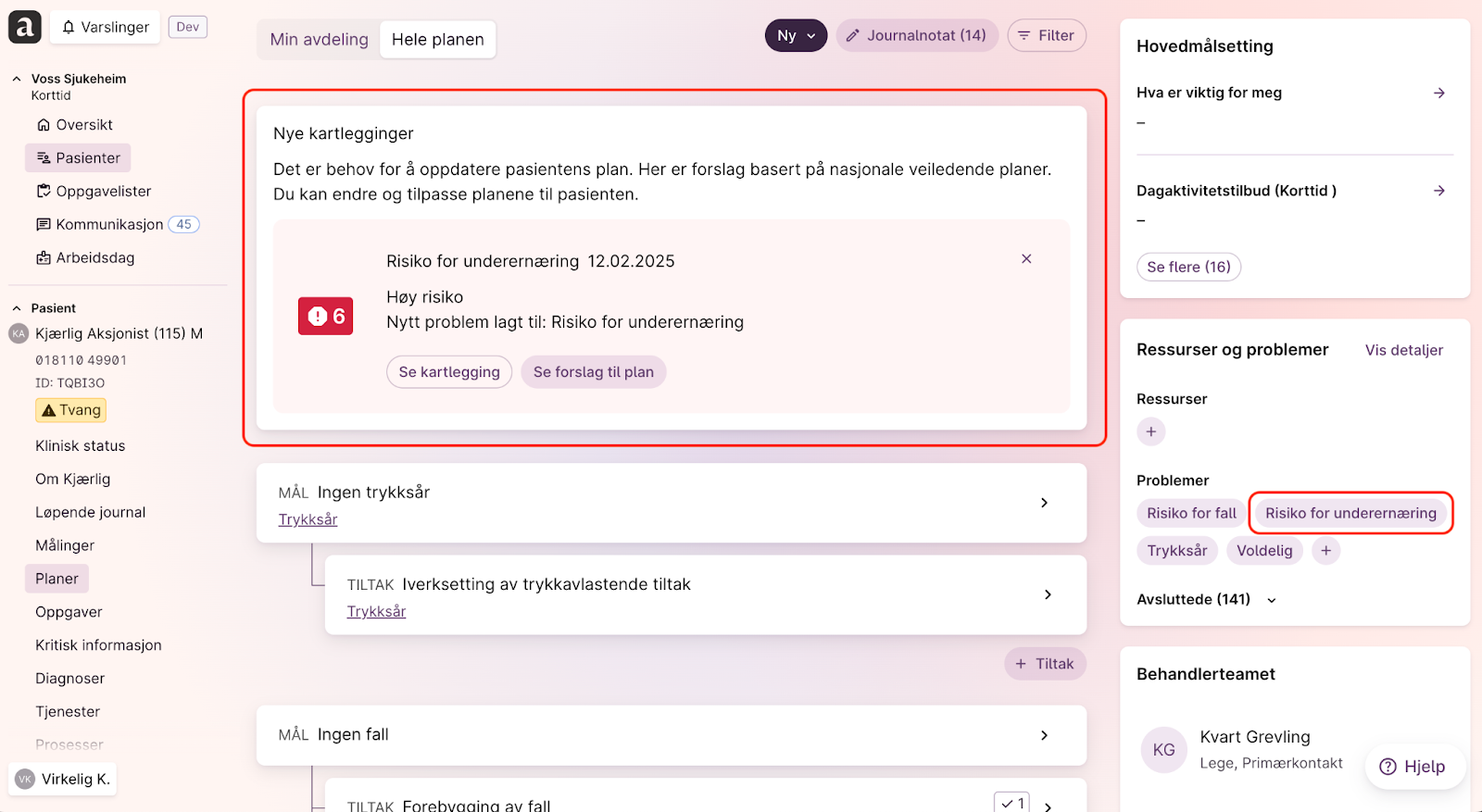1482x812 pixels.
Task: Expand the Ingen trykksår goal
Action: click(x=1044, y=503)
